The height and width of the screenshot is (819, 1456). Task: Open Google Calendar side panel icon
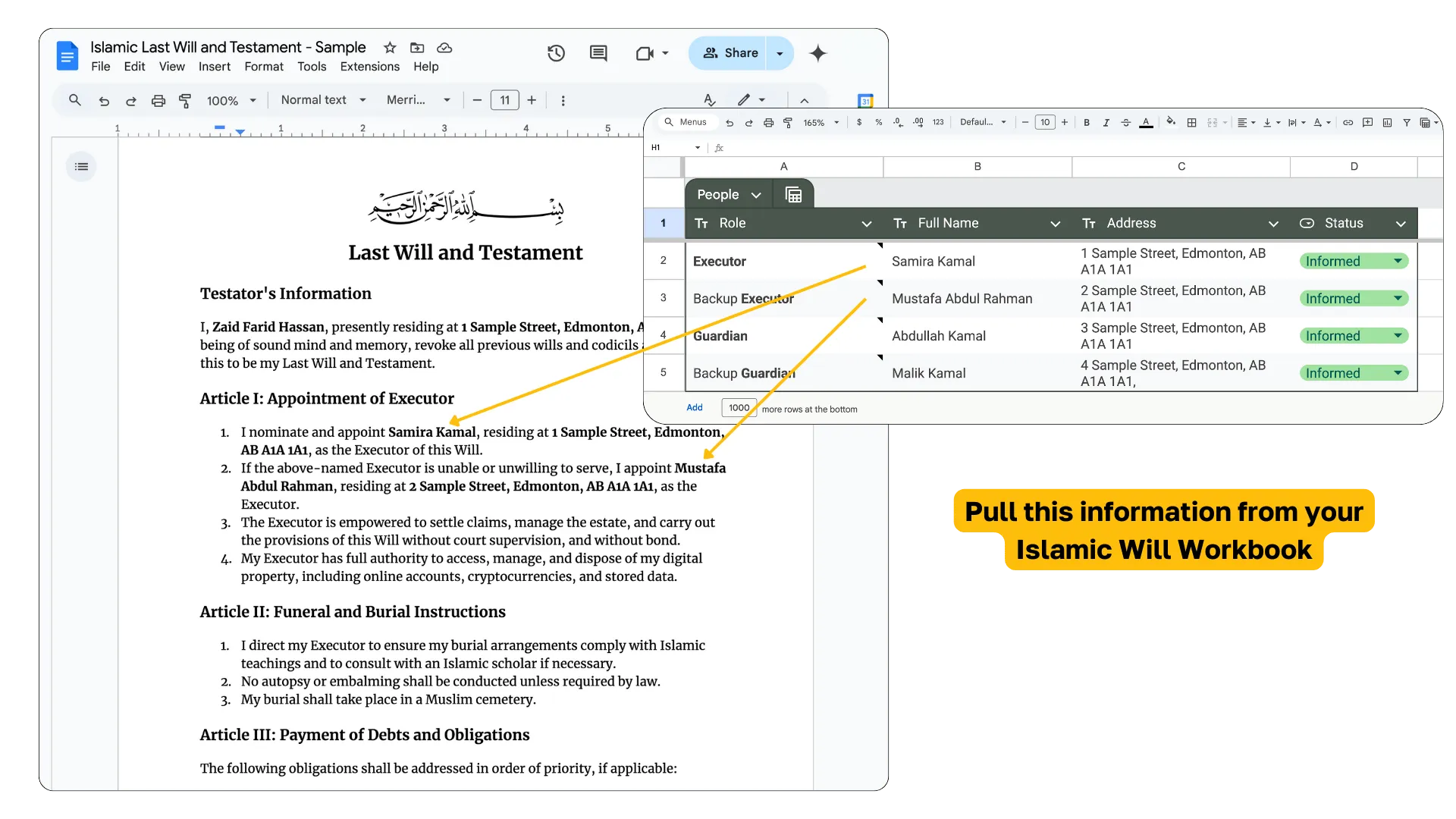[865, 101]
